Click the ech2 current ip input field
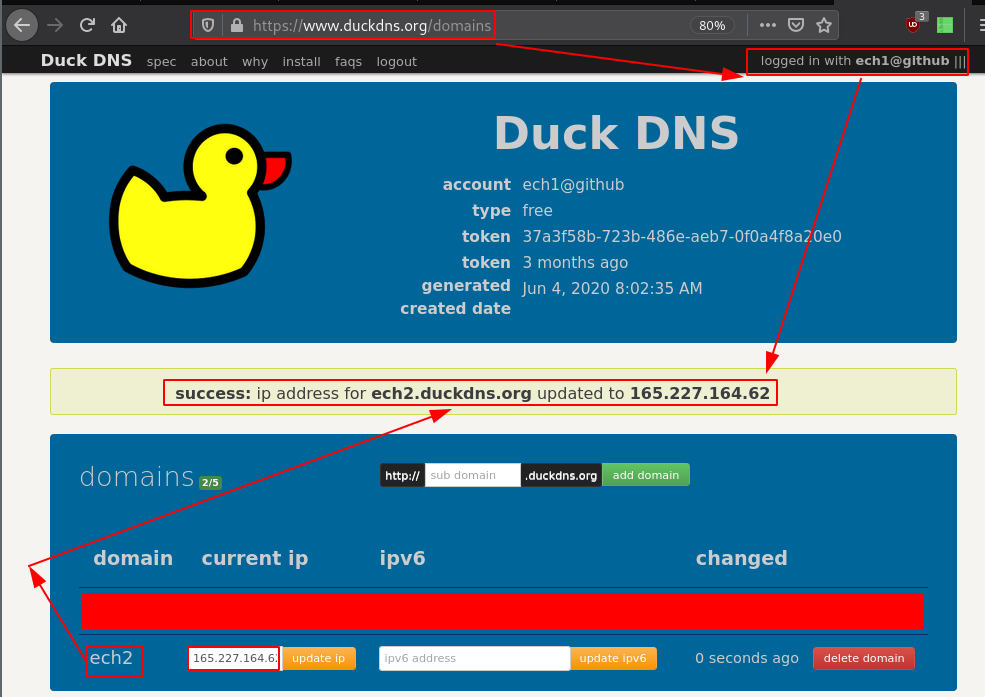Image resolution: width=985 pixels, height=697 pixels. pyautogui.click(x=234, y=658)
